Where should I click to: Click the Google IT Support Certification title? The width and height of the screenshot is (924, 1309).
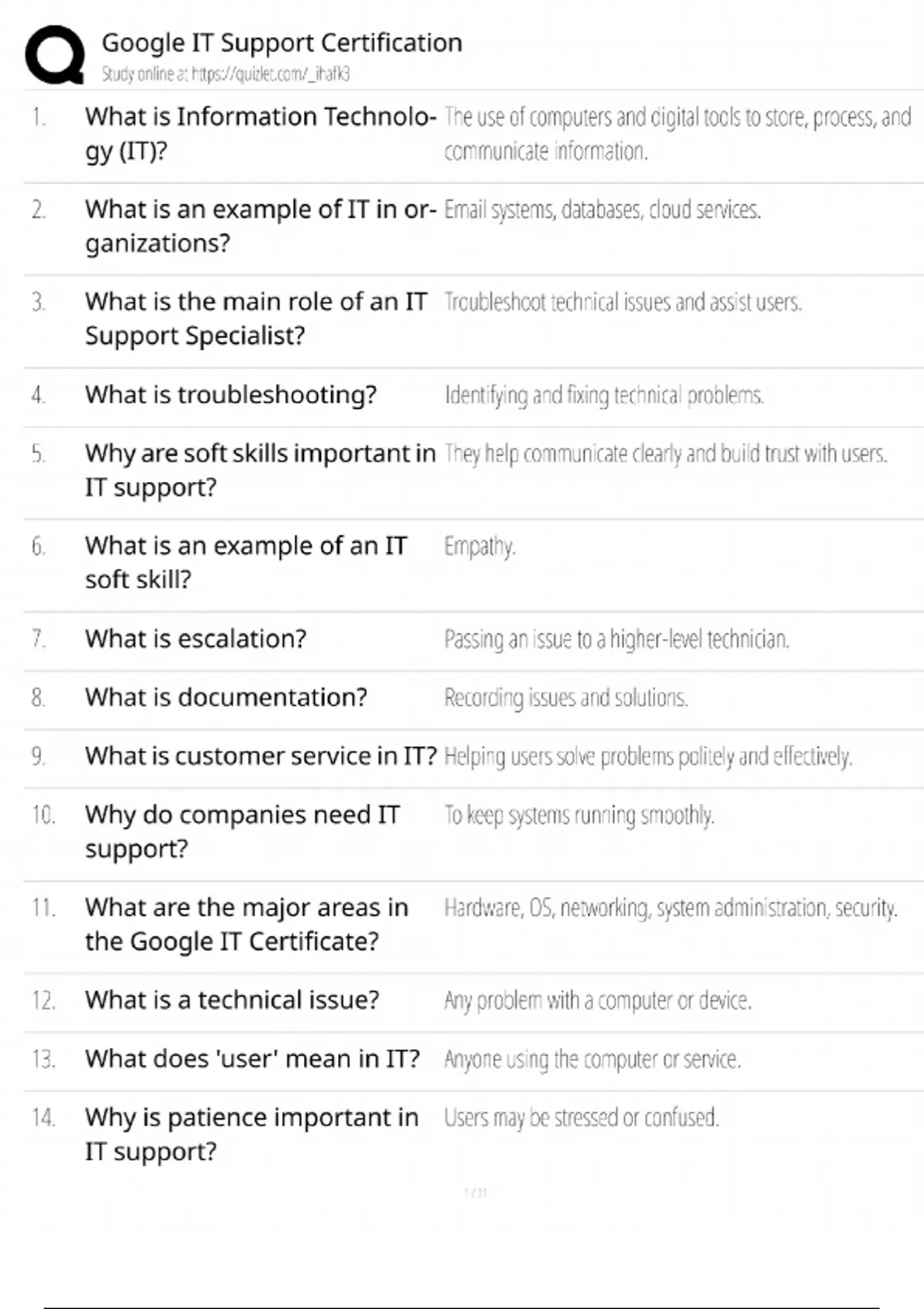click(282, 43)
